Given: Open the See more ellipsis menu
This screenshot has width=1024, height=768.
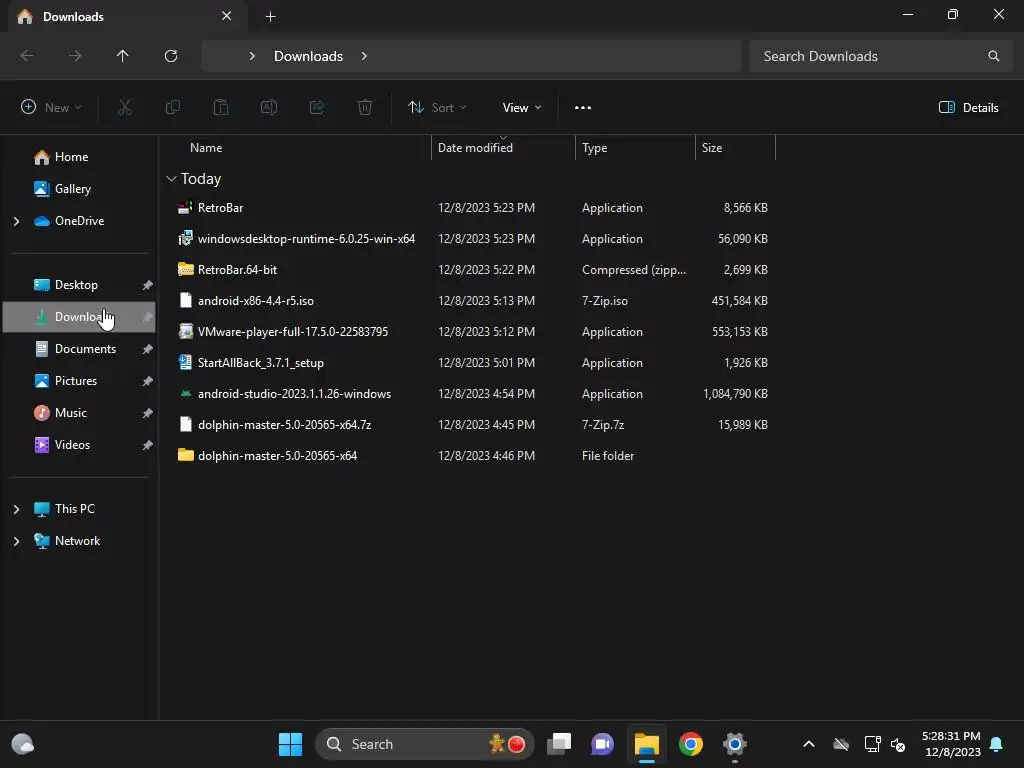Looking at the screenshot, I should pyautogui.click(x=583, y=108).
